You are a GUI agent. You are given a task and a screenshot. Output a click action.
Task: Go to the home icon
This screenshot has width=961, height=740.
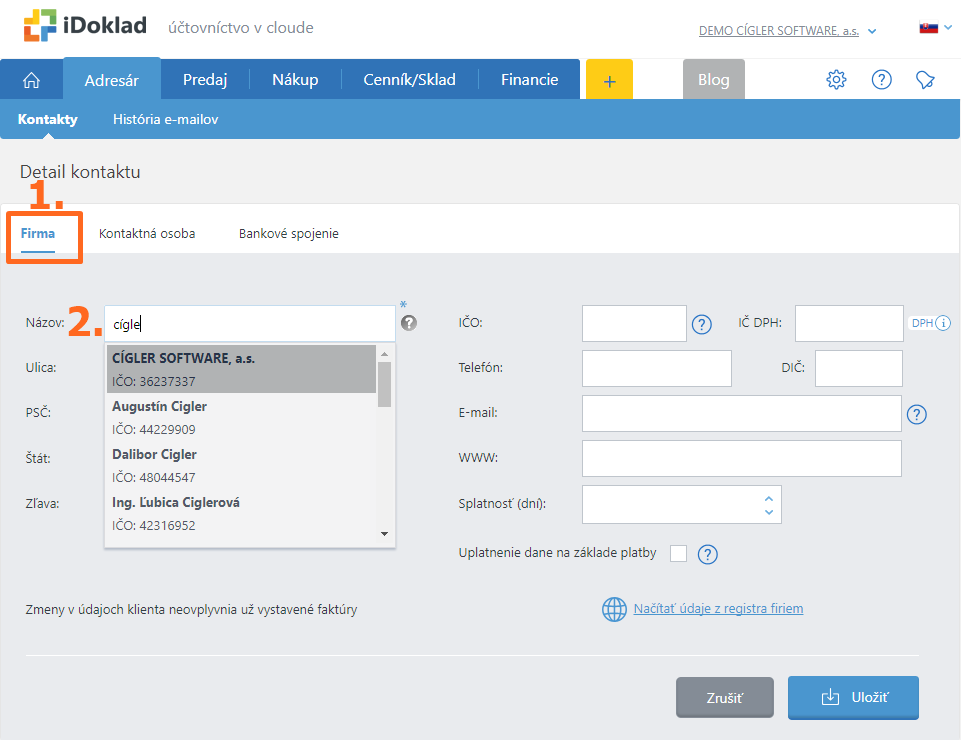pos(31,80)
